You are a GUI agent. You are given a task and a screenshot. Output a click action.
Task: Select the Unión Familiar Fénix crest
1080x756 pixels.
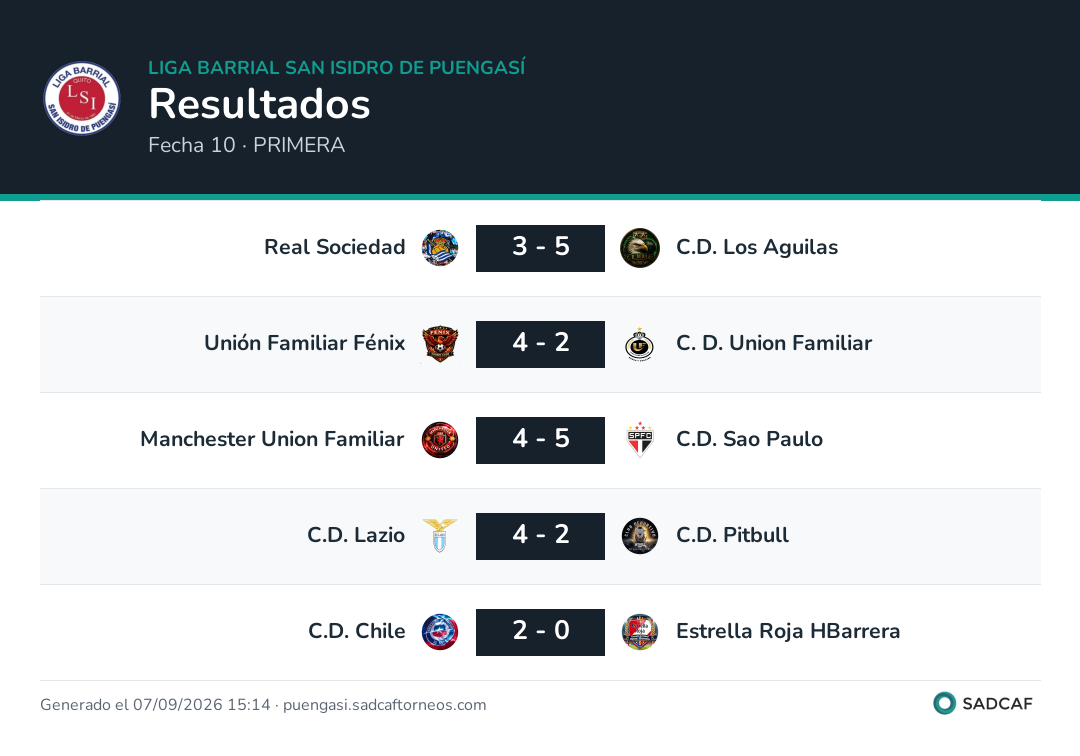coord(440,344)
